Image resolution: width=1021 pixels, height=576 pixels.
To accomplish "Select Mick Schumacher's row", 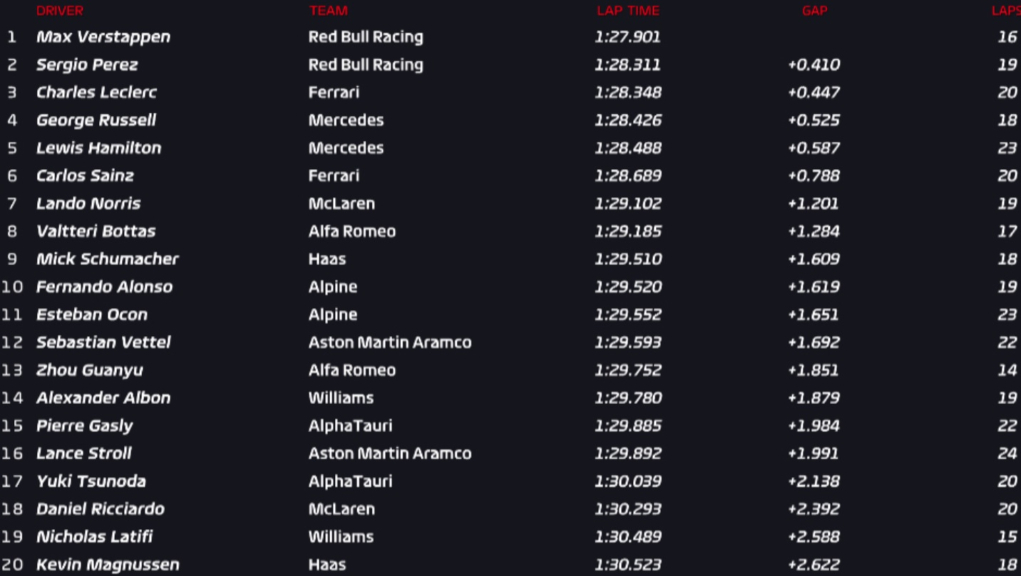I will 510,259.
